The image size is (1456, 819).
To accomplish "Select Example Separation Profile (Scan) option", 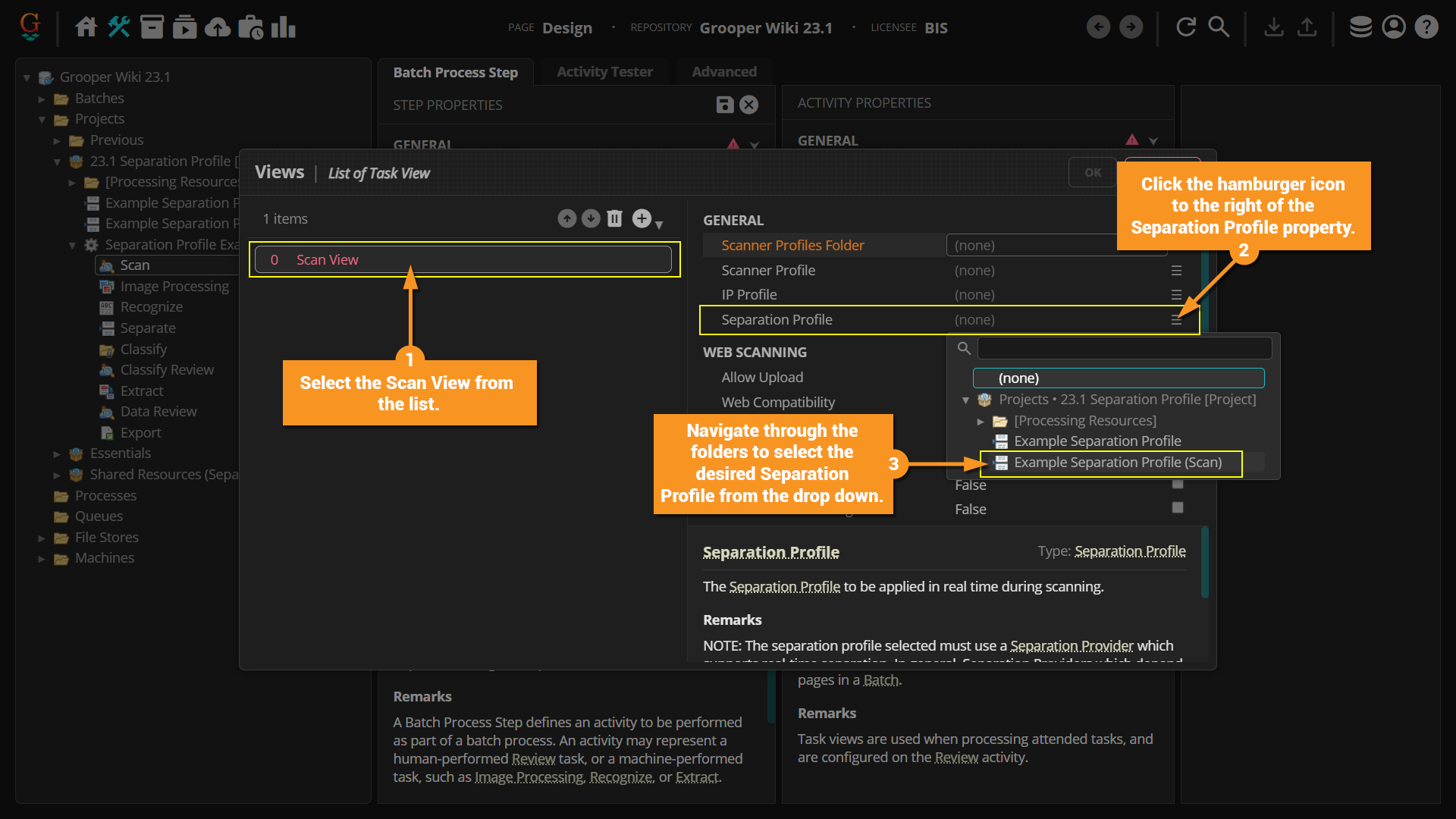I will coord(1117,463).
